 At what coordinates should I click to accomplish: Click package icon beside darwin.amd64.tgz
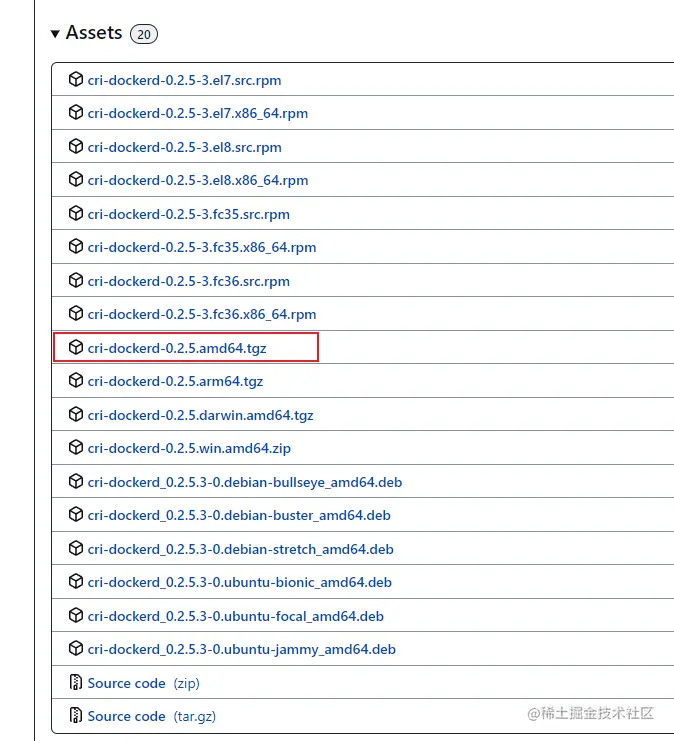click(x=76, y=414)
